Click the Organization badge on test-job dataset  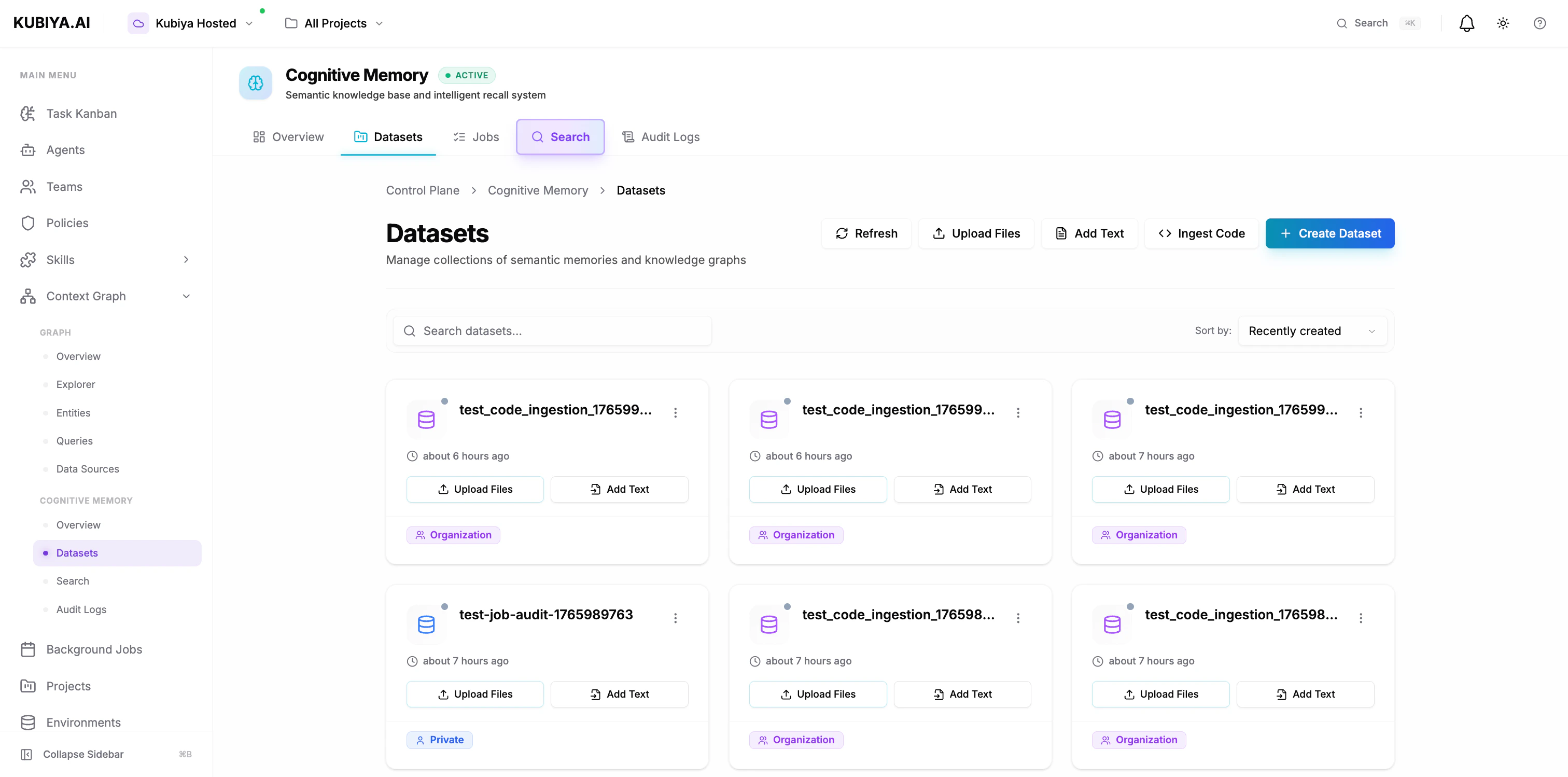[453, 535]
